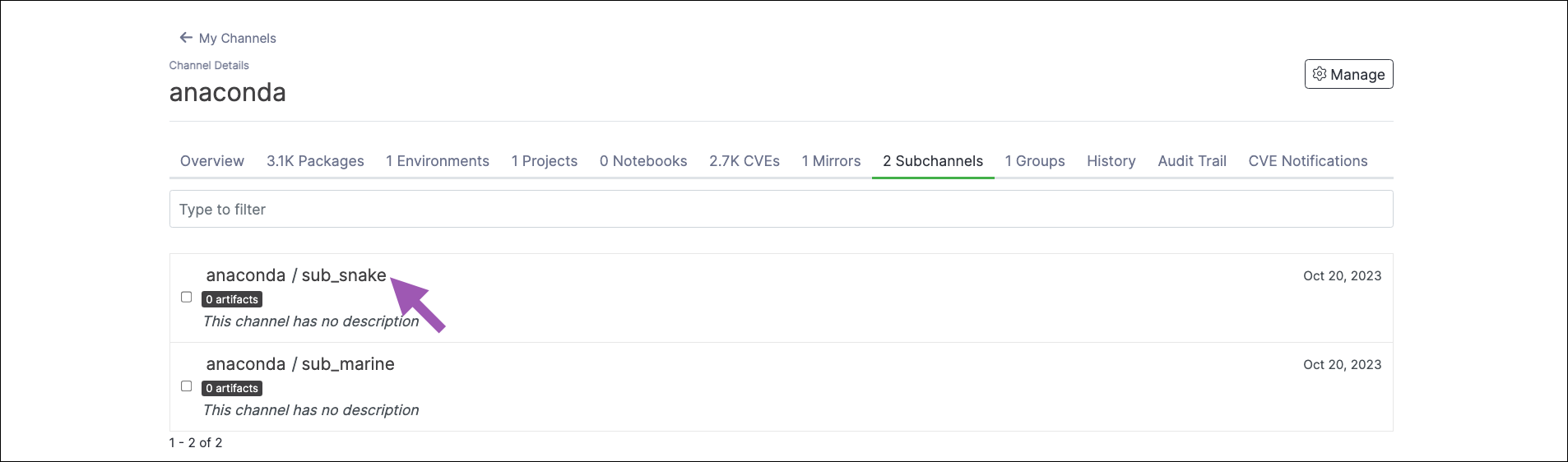Switch to the 1 Mirrors tab
The image size is (1568, 462).
click(831, 161)
